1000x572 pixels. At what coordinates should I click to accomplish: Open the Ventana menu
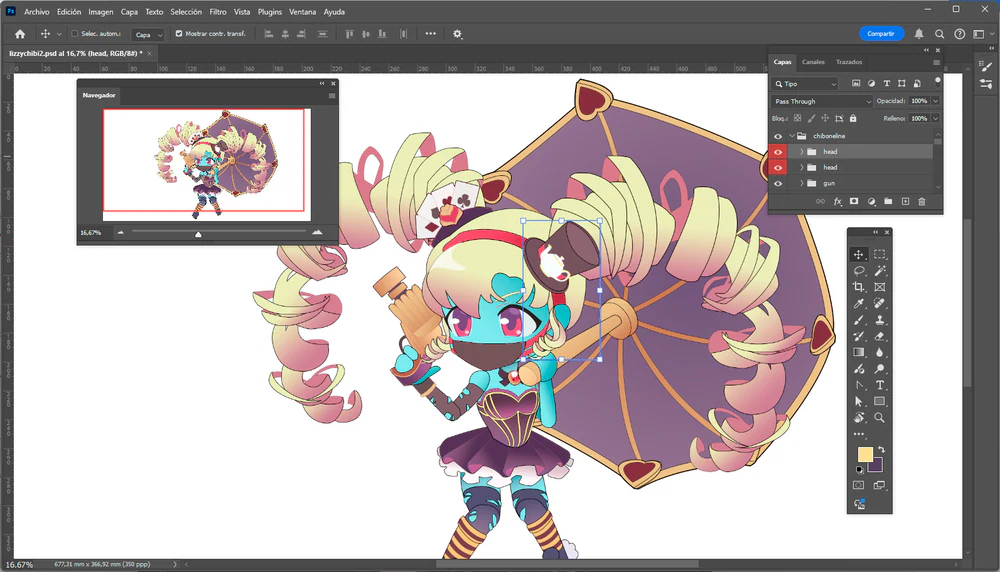click(x=302, y=12)
